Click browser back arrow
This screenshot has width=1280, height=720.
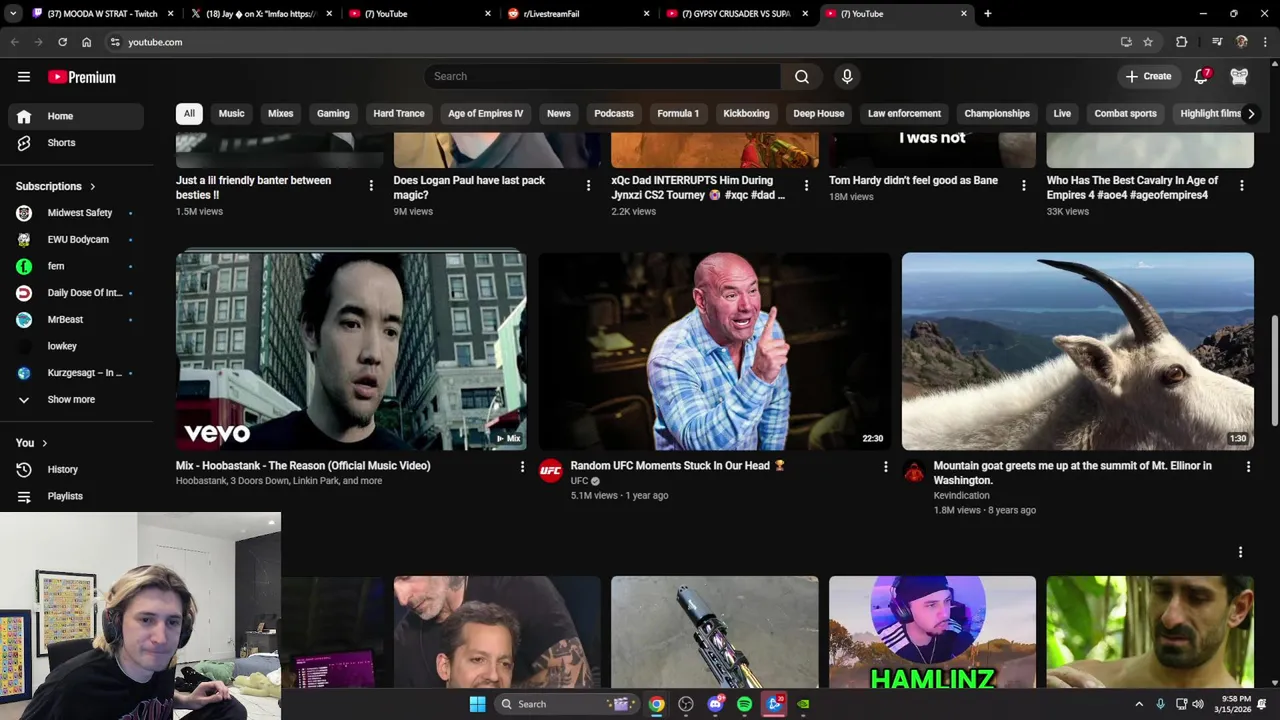(x=14, y=42)
